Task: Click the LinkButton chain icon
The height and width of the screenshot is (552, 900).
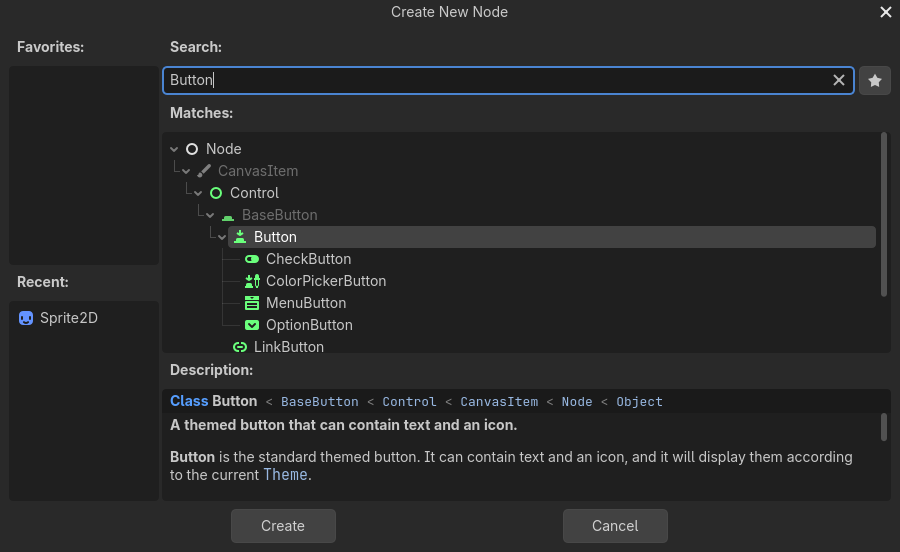Action: tap(240, 347)
